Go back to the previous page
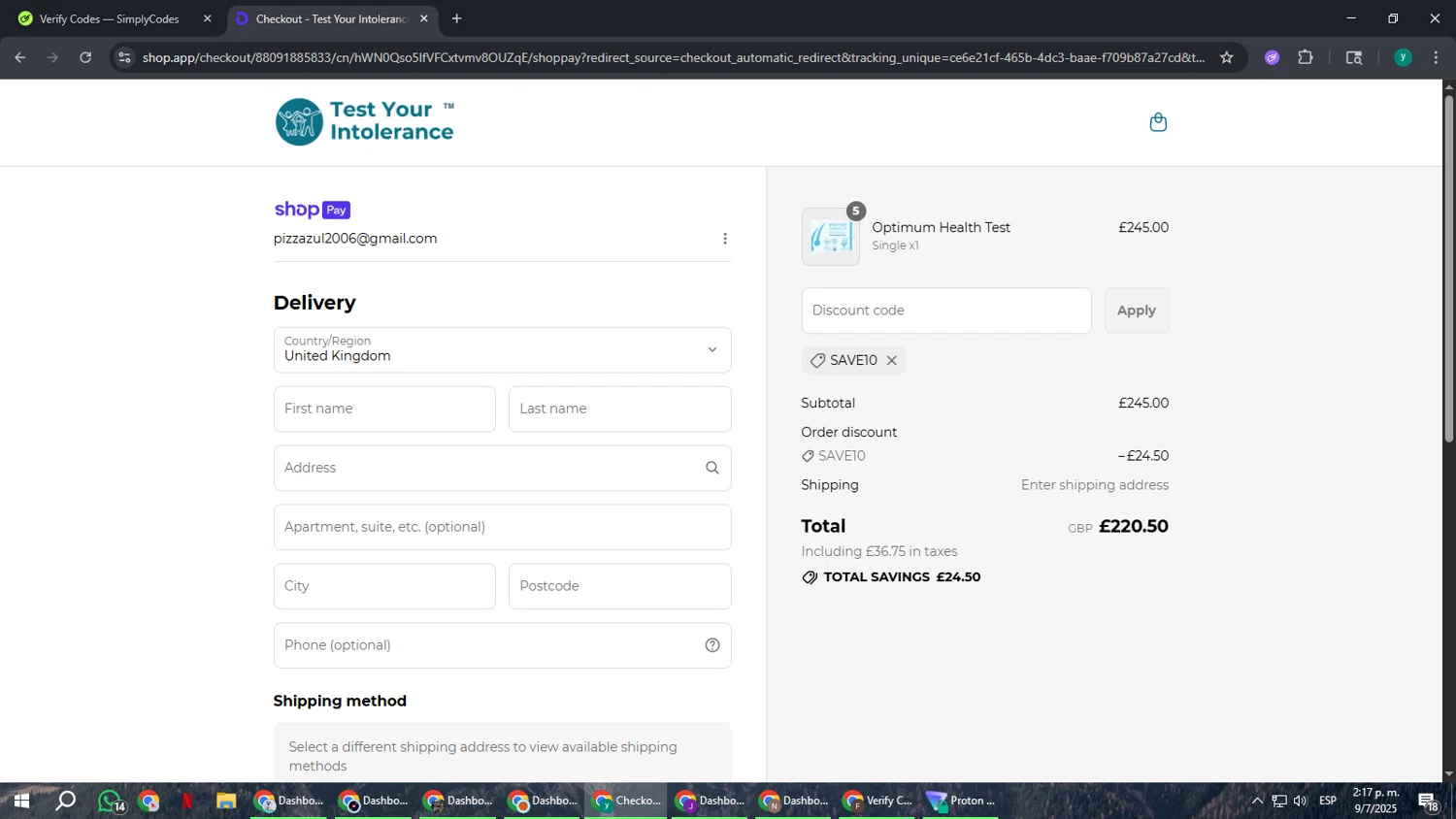 20,57
